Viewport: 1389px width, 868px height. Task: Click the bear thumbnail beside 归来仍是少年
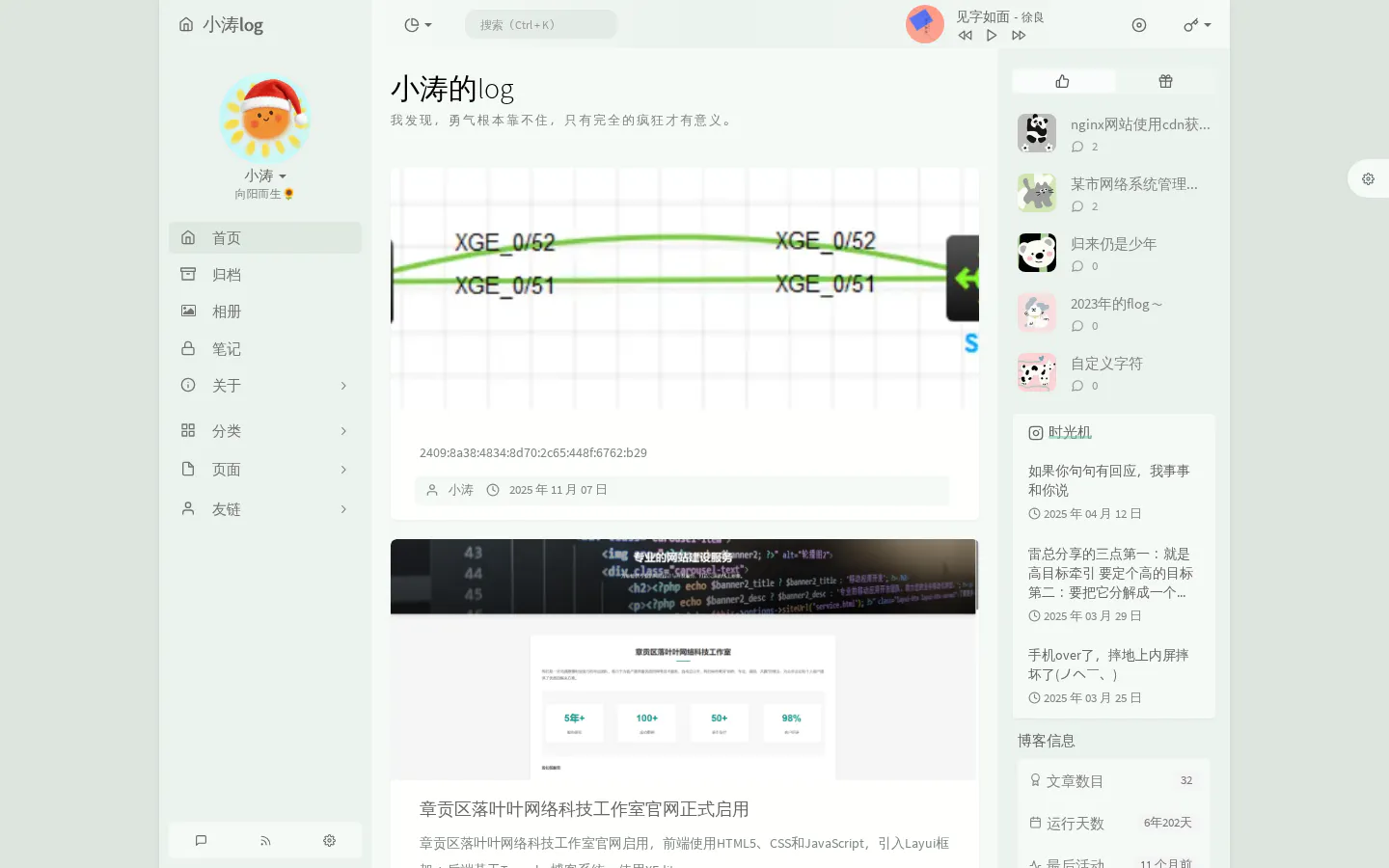[1037, 253]
